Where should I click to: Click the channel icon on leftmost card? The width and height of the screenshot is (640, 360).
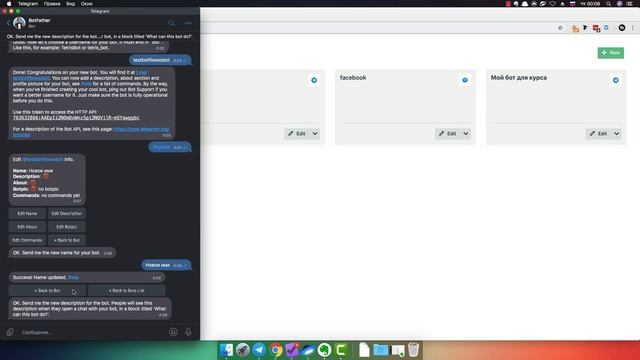tap(314, 80)
